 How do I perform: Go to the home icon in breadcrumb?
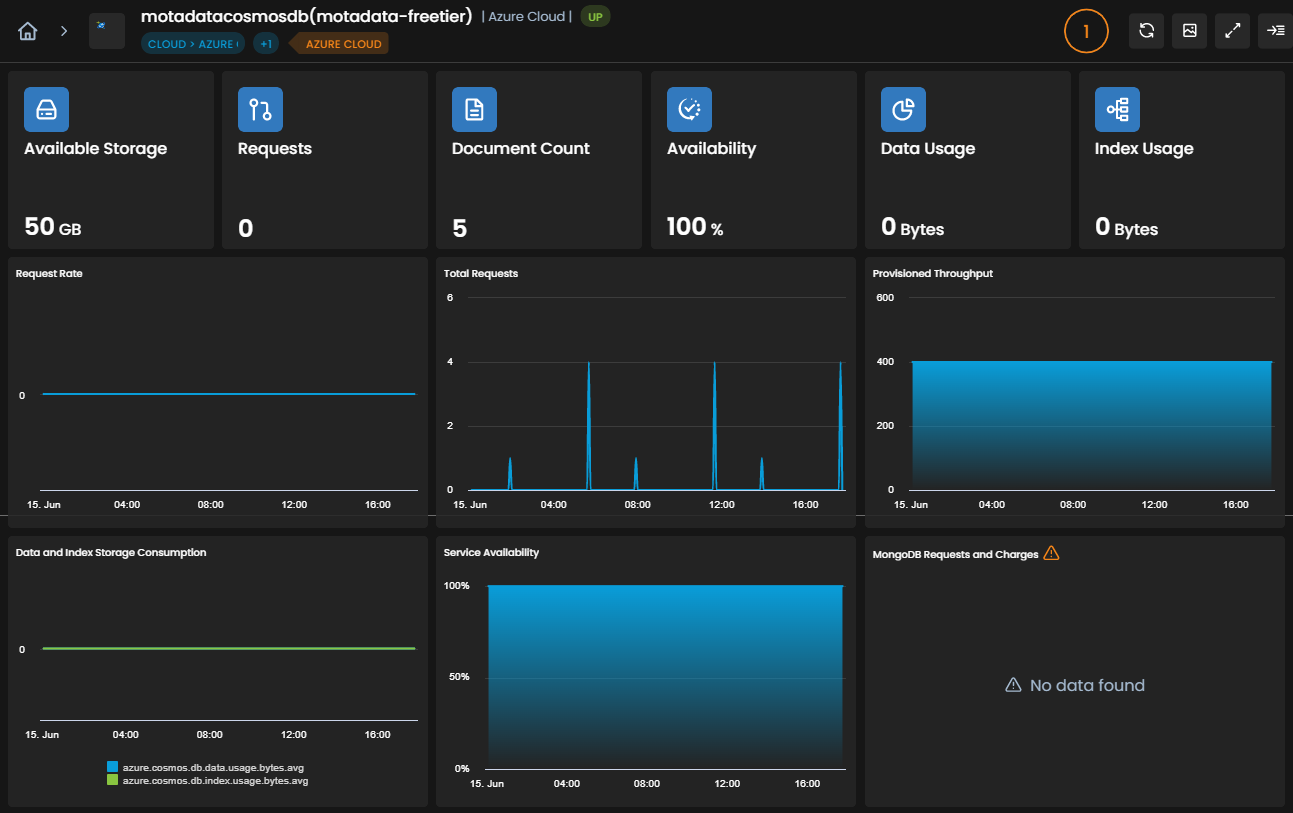click(28, 31)
